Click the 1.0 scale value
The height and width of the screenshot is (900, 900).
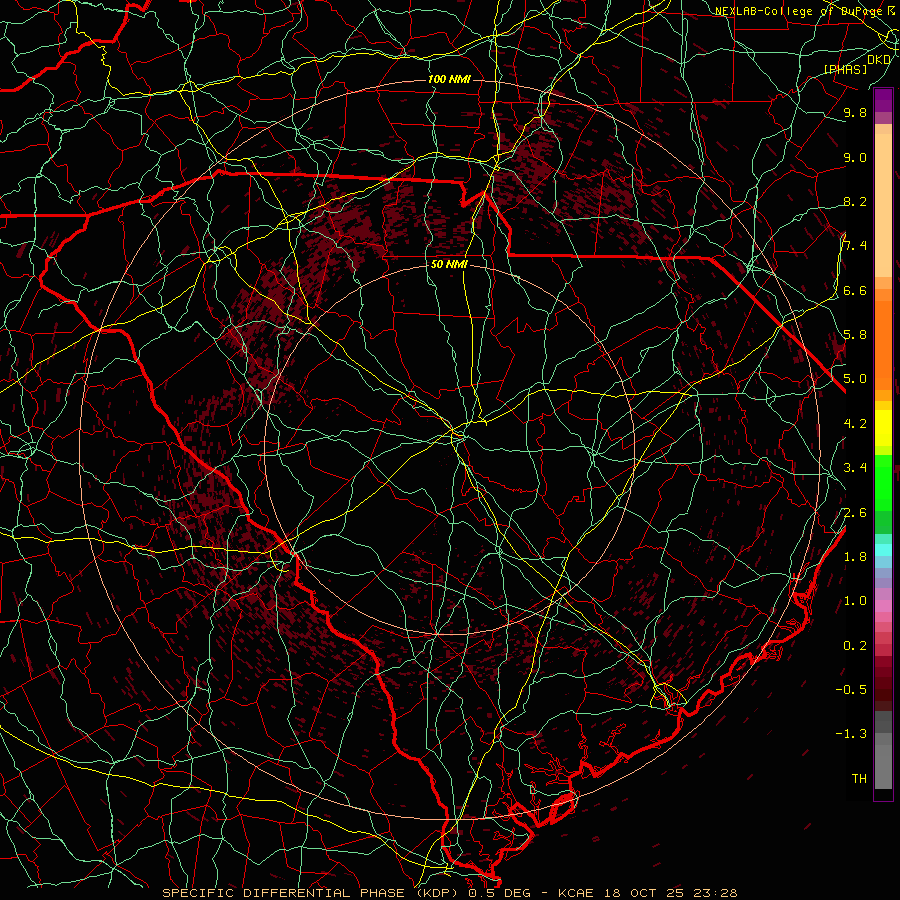click(855, 601)
